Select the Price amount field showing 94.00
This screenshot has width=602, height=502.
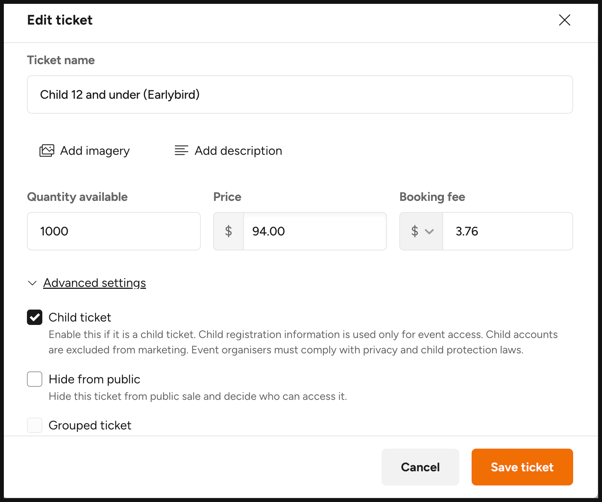click(x=315, y=231)
